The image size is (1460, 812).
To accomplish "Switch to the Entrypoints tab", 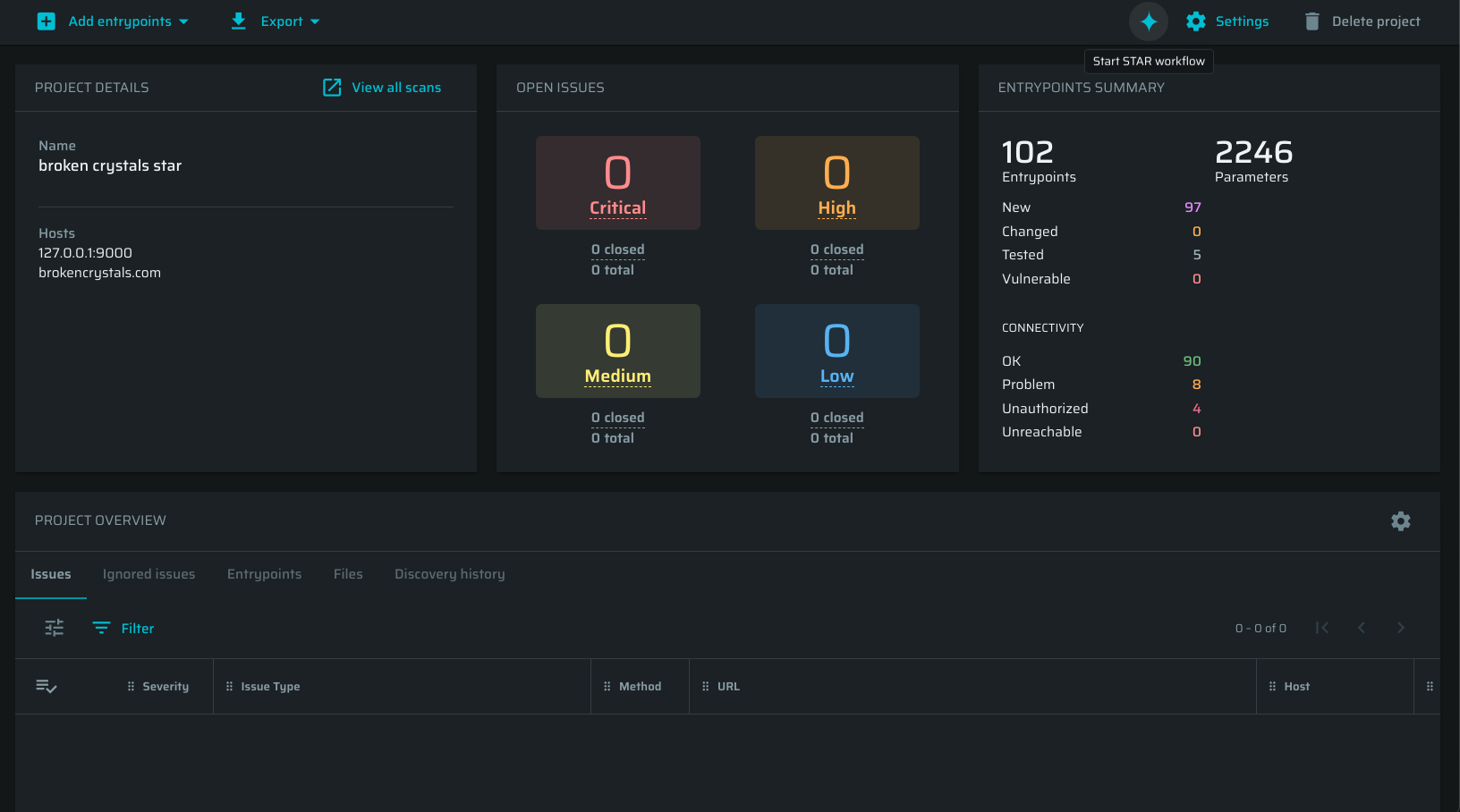I will pyautogui.click(x=264, y=574).
